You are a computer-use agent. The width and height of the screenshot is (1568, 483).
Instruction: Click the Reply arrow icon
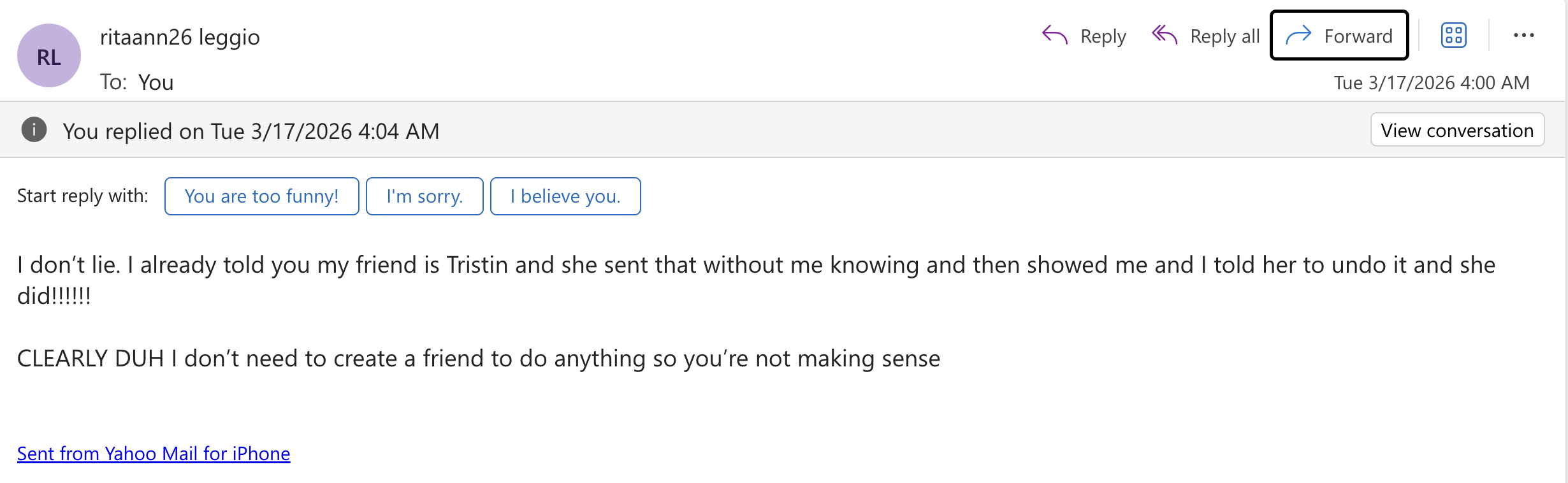(1054, 36)
